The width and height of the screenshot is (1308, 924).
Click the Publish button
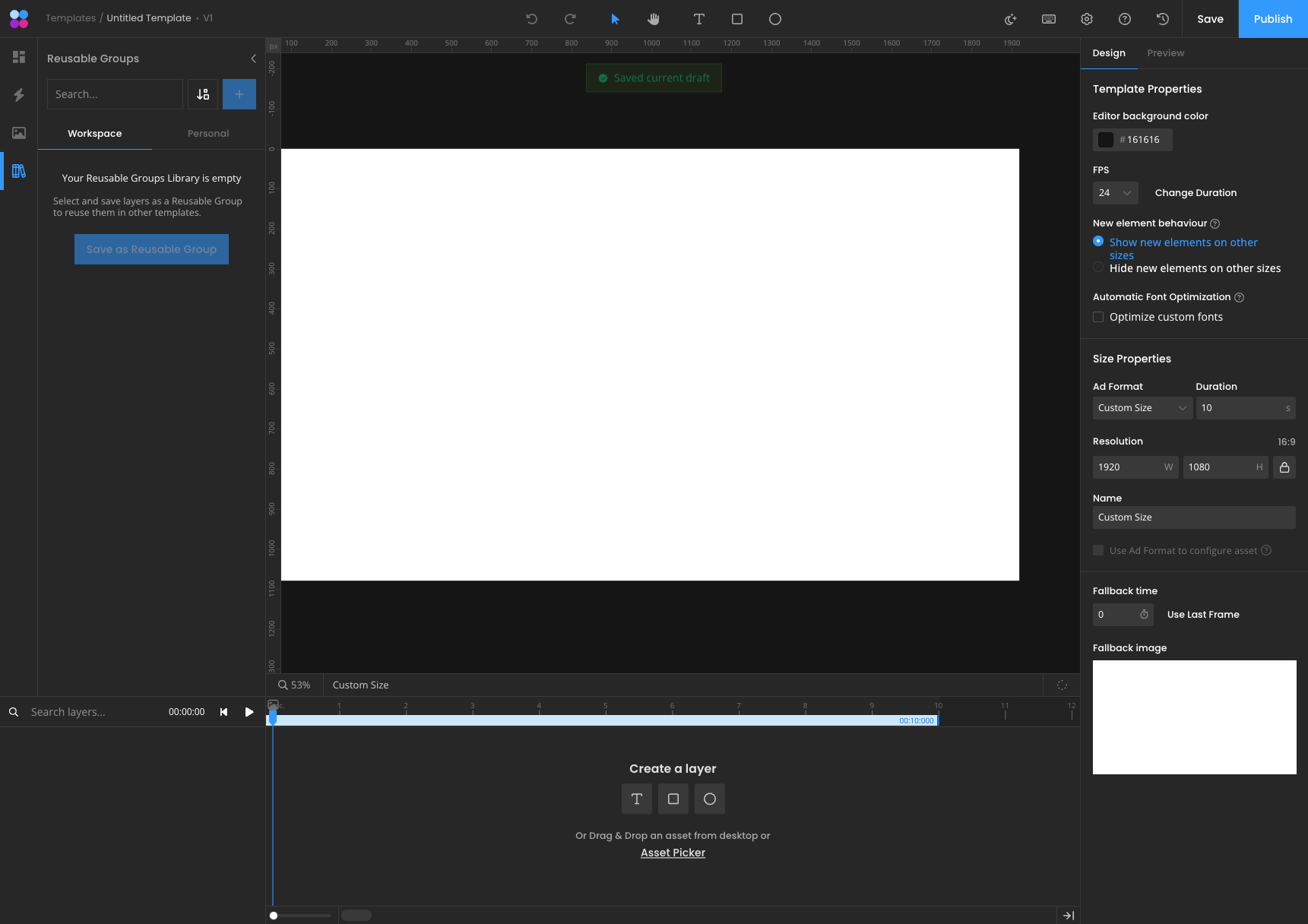1273,19
